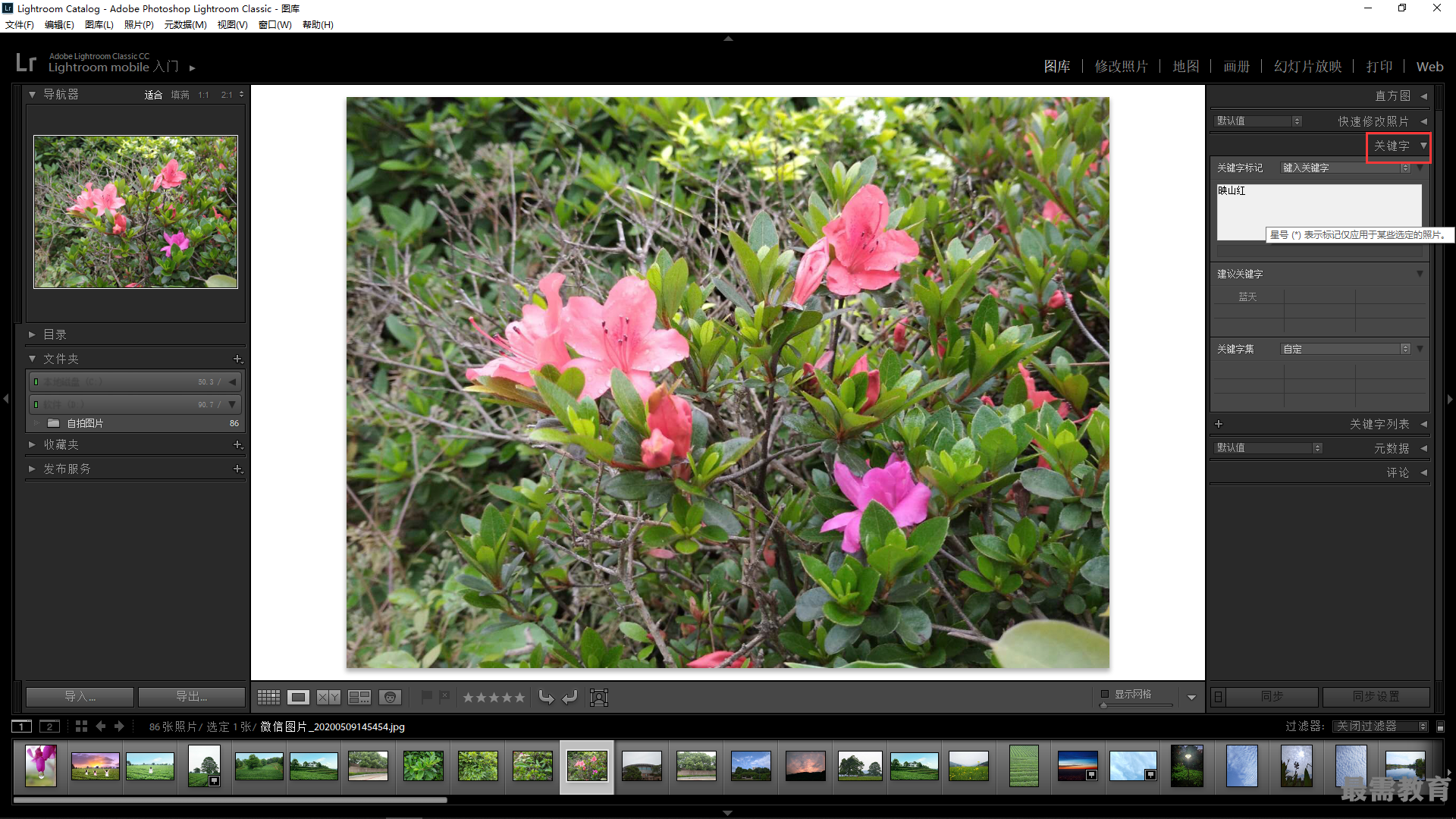
Task: Add new collection with plus icon
Action: click(x=237, y=444)
